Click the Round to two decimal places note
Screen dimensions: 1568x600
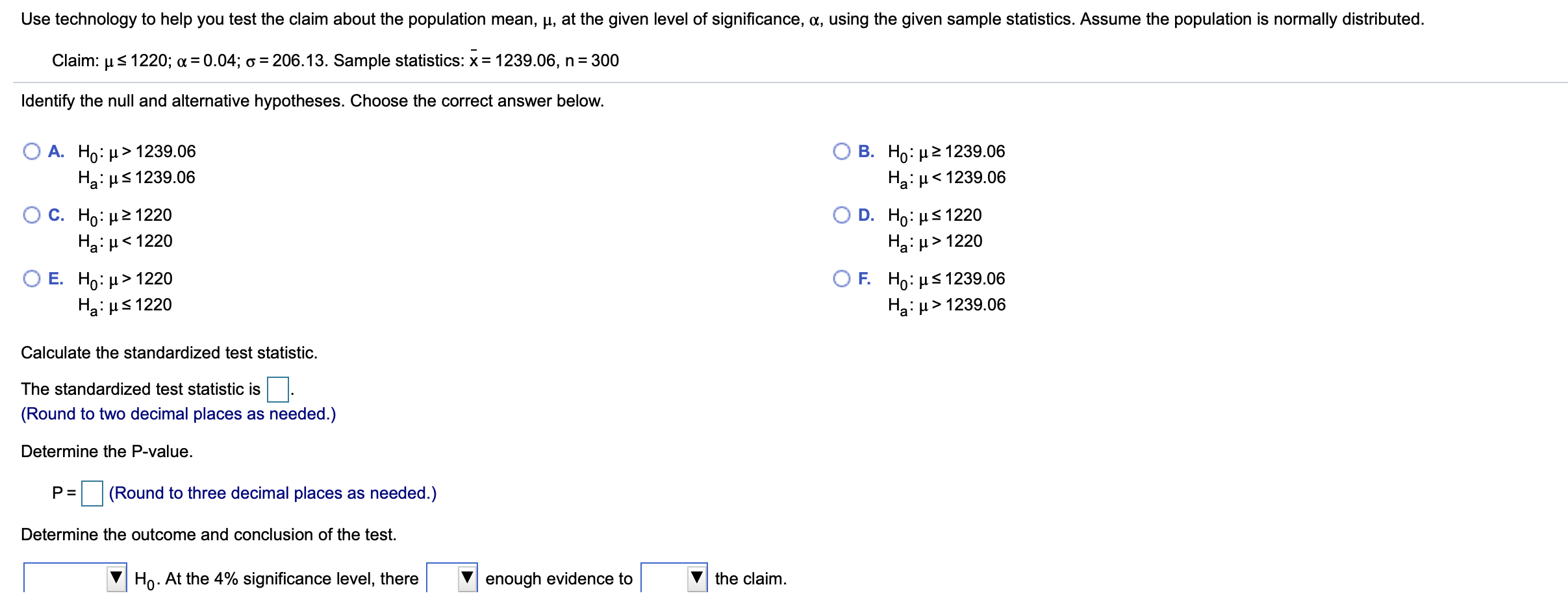179,414
